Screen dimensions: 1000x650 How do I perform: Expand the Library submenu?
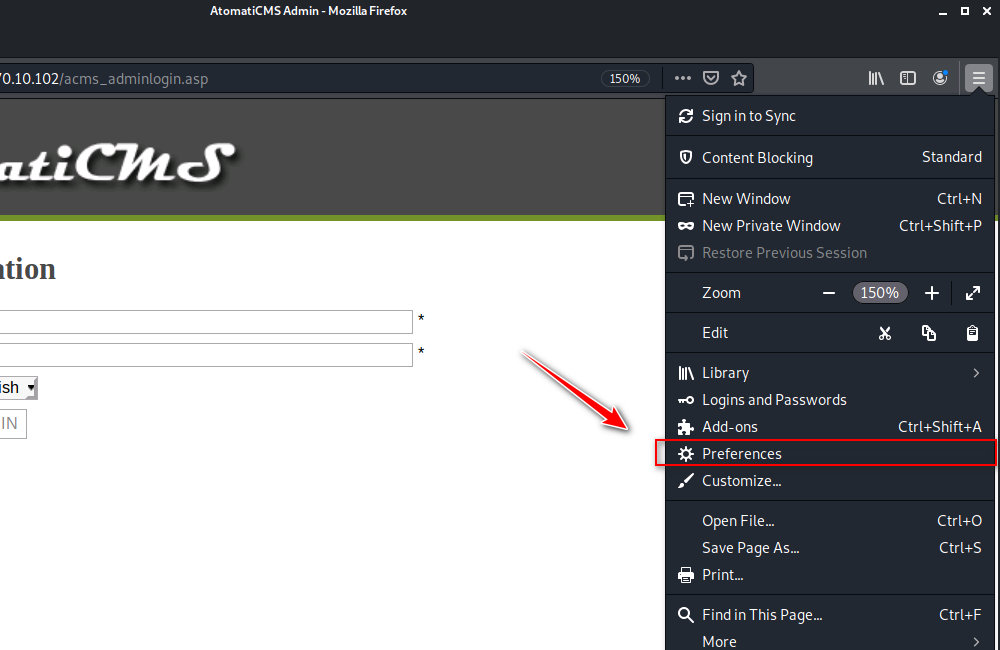976,373
